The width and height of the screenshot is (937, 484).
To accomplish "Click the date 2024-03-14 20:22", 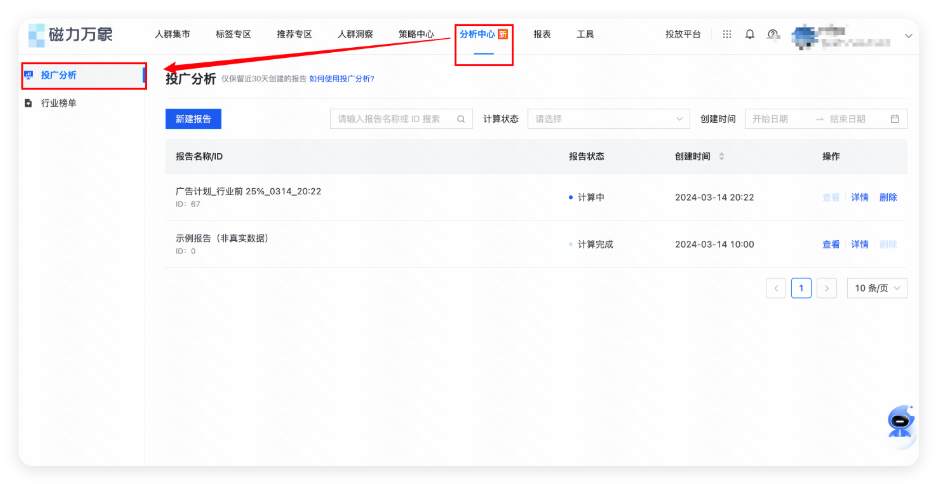I will pyautogui.click(x=714, y=197).
